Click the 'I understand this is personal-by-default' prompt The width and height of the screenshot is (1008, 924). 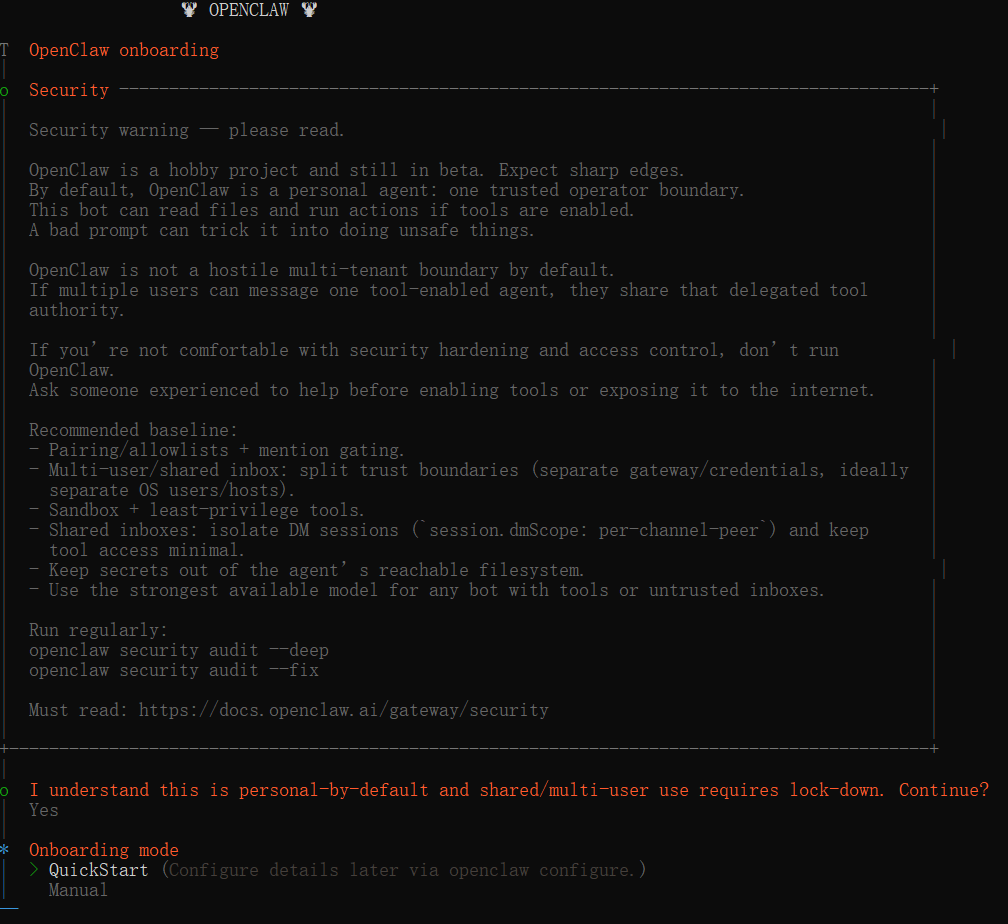[508, 790]
